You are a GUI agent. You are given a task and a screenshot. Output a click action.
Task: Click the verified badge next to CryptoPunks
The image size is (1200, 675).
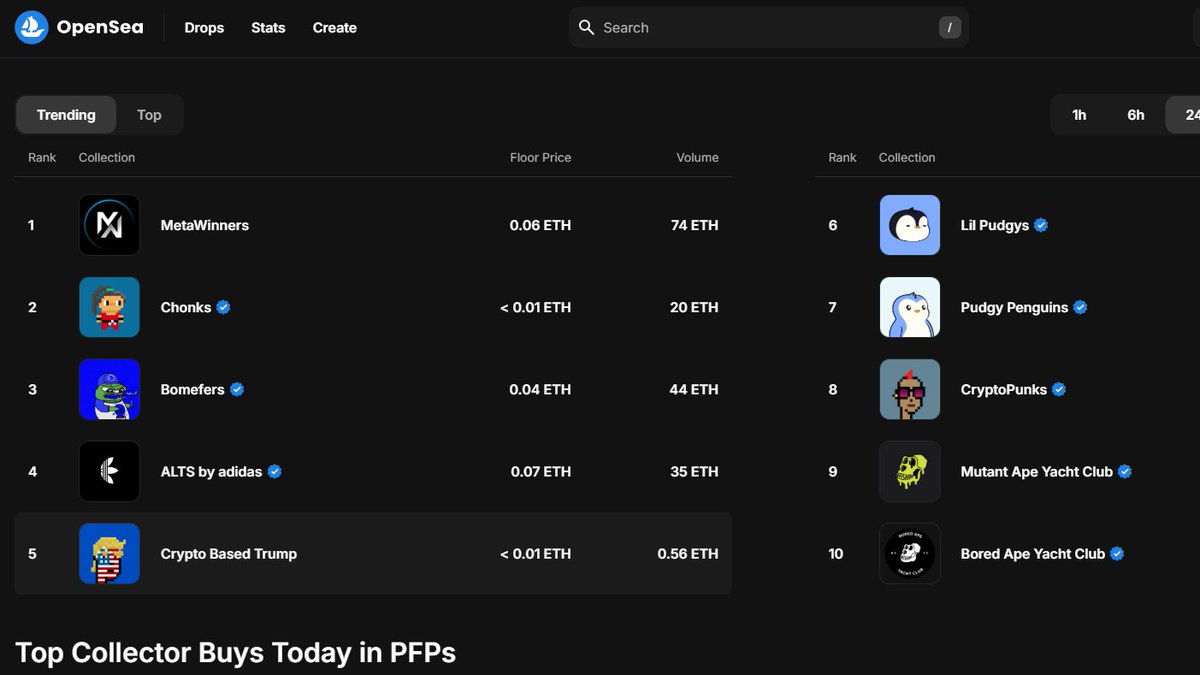[x=1059, y=389]
